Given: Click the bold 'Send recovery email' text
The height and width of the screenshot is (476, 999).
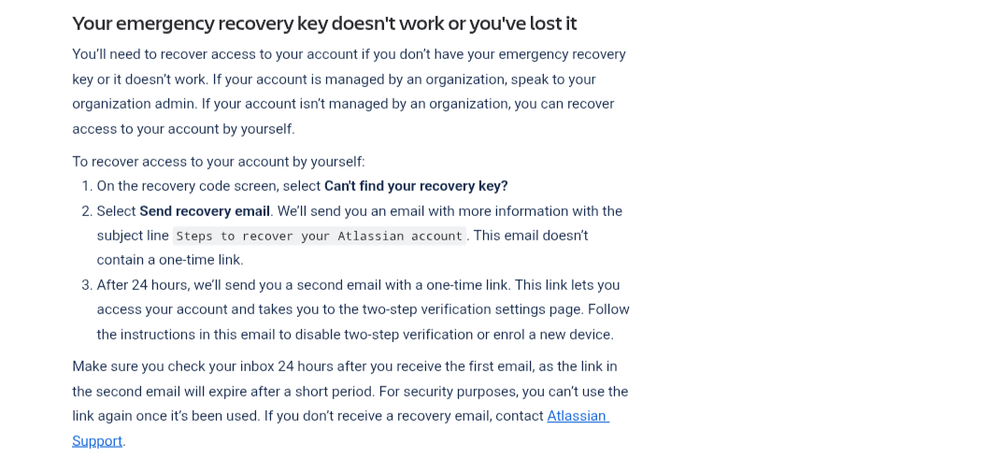Looking at the screenshot, I should 205,211.
